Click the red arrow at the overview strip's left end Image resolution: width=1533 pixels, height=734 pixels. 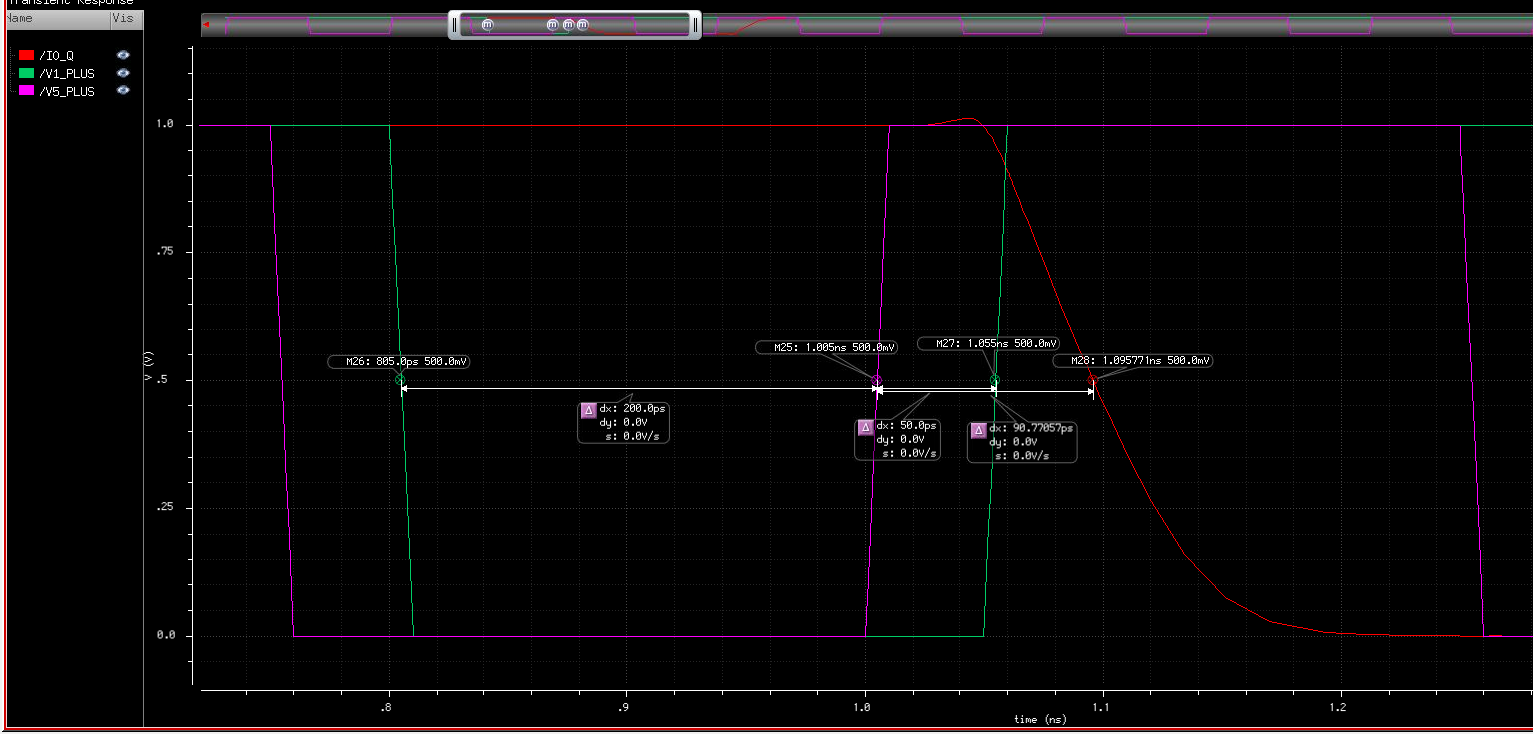pyautogui.click(x=206, y=25)
